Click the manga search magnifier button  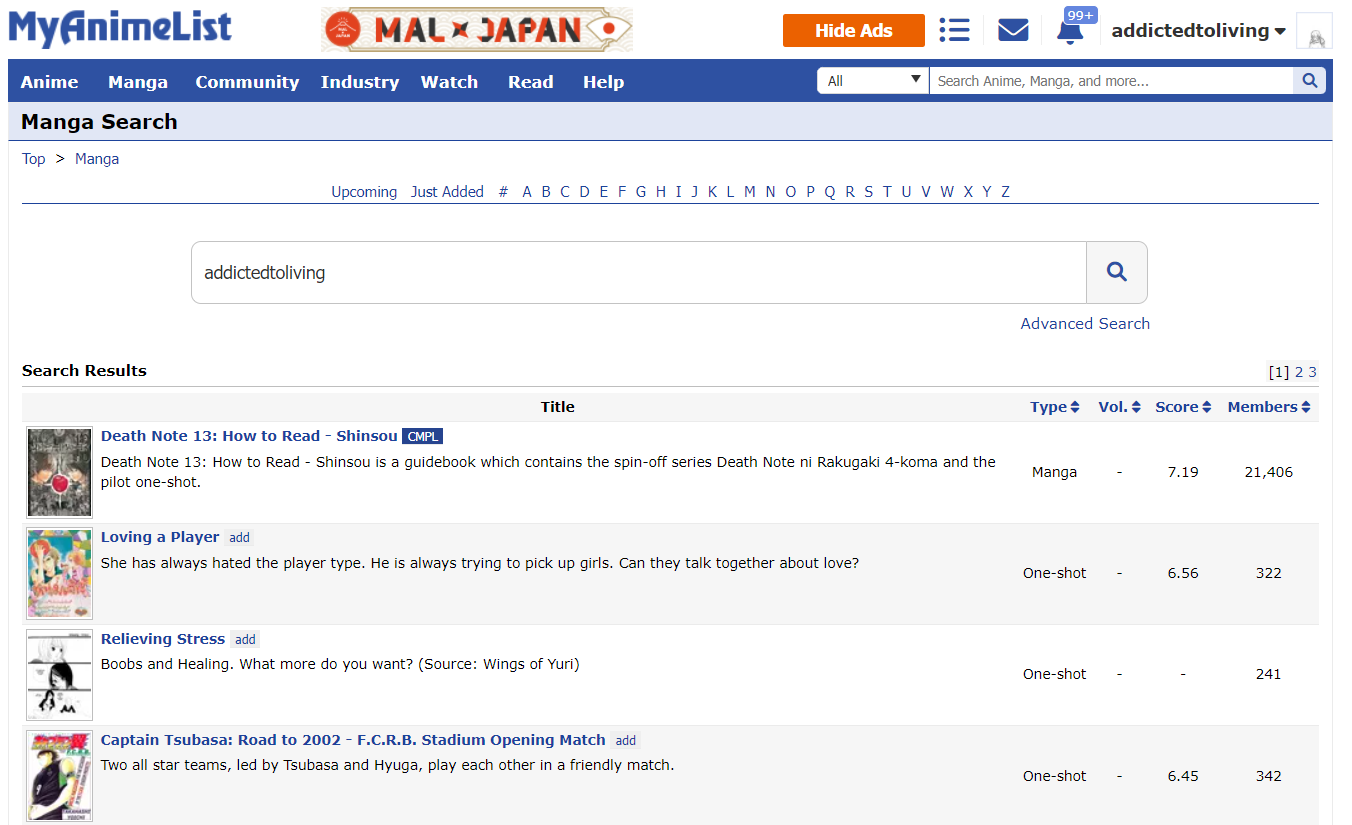[1116, 272]
